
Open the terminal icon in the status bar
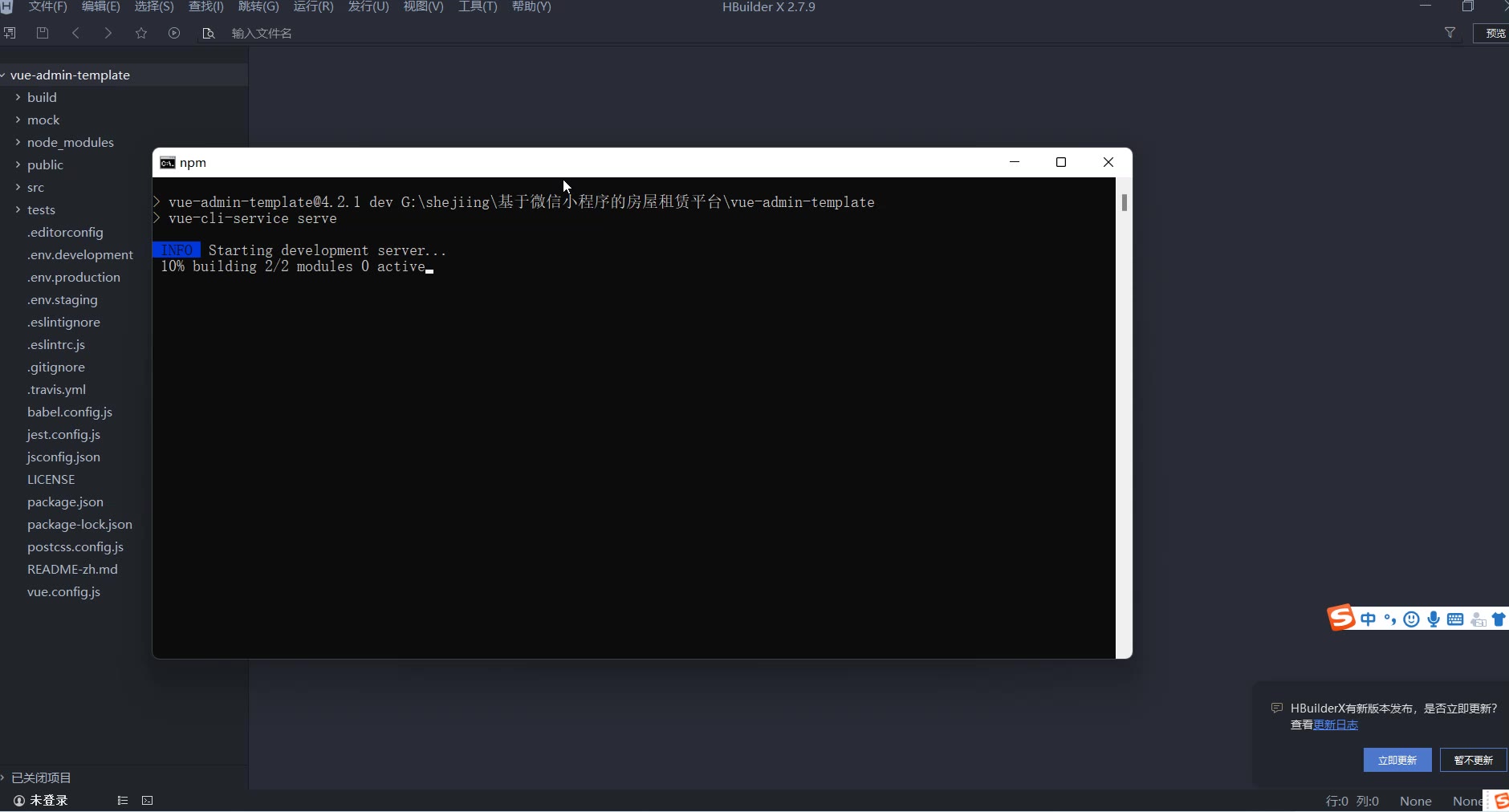pos(148,801)
